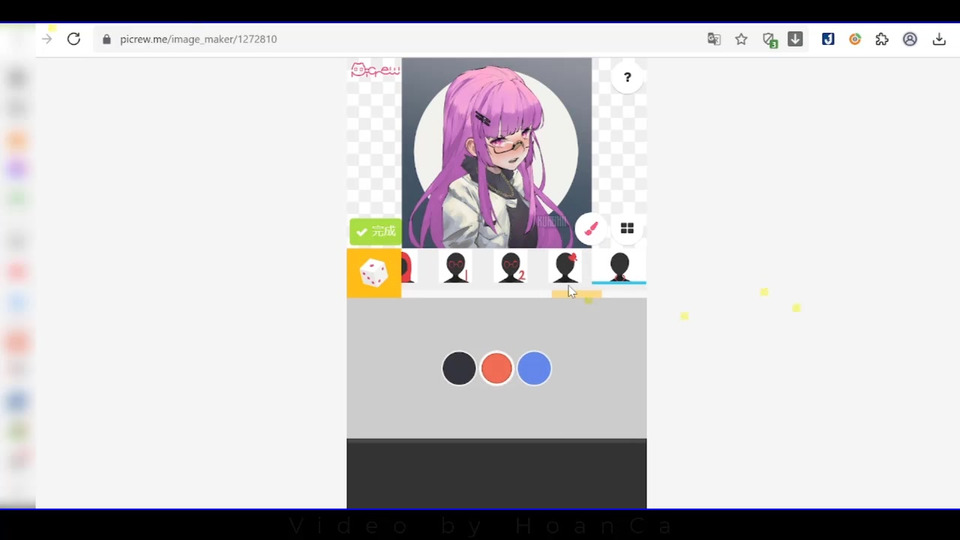Image resolution: width=960 pixels, height=540 pixels.
Task: Open the extensions puzzle-piece menu
Action: [882, 39]
